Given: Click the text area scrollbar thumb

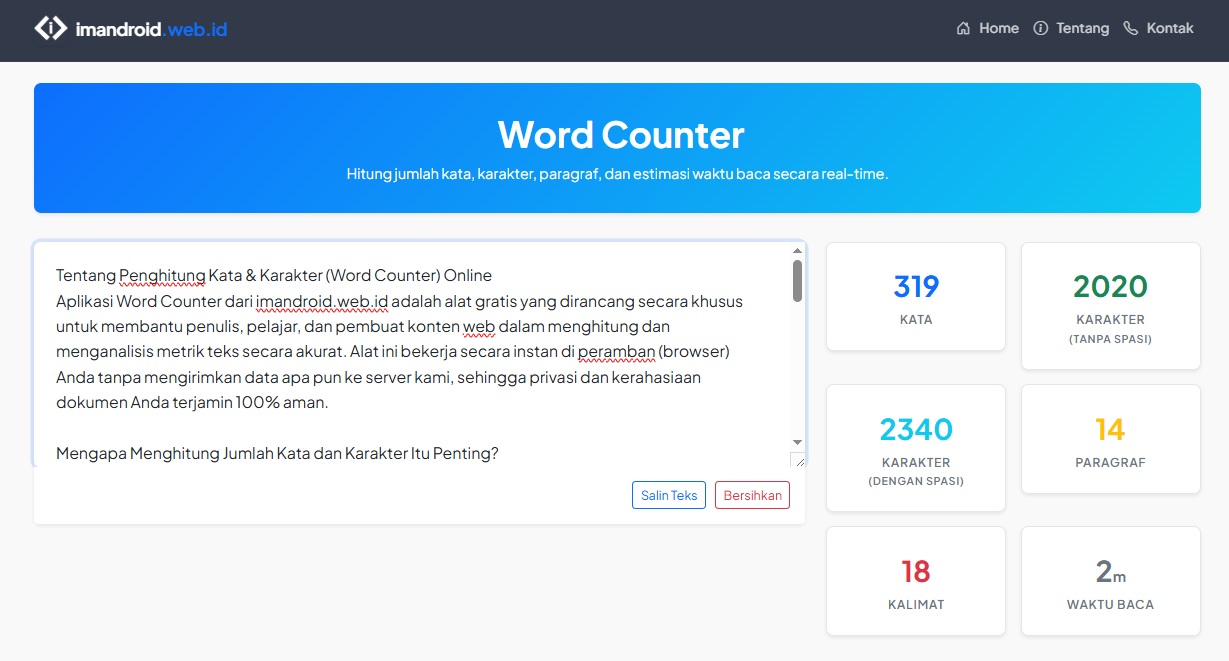Looking at the screenshot, I should [797, 281].
